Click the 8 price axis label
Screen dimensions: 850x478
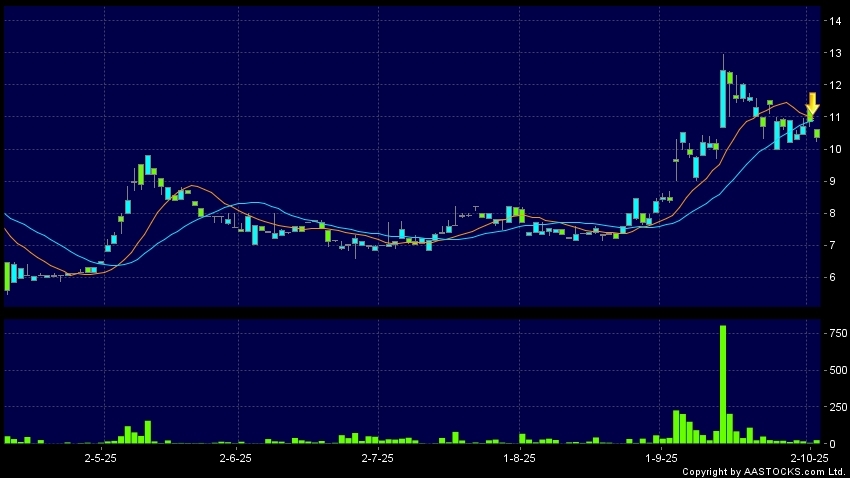click(x=829, y=214)
